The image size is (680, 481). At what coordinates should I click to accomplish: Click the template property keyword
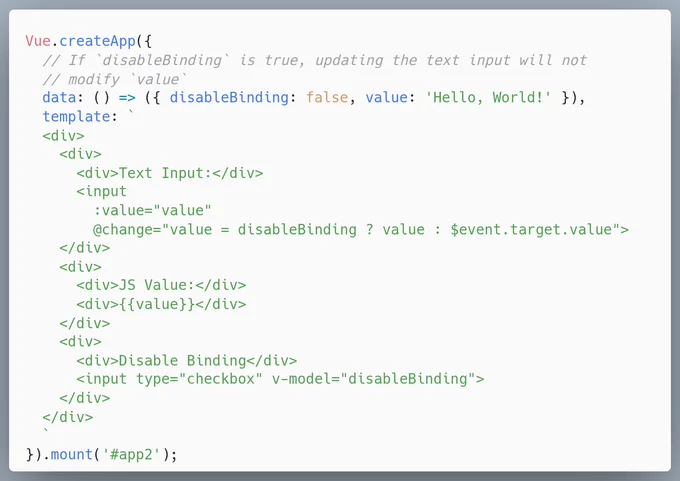click(76, 117)
